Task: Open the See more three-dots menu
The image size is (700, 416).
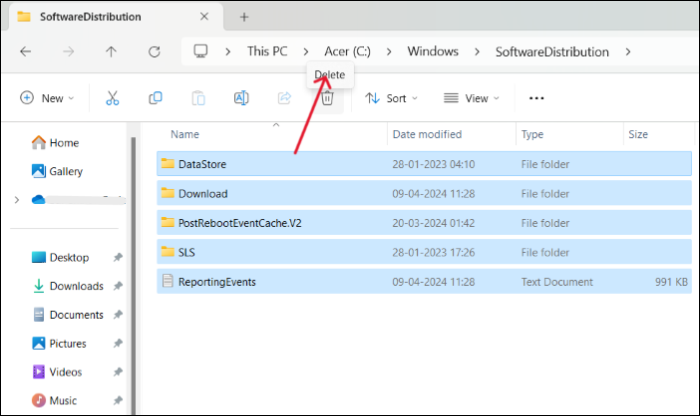Action: (x=536, y=98)
